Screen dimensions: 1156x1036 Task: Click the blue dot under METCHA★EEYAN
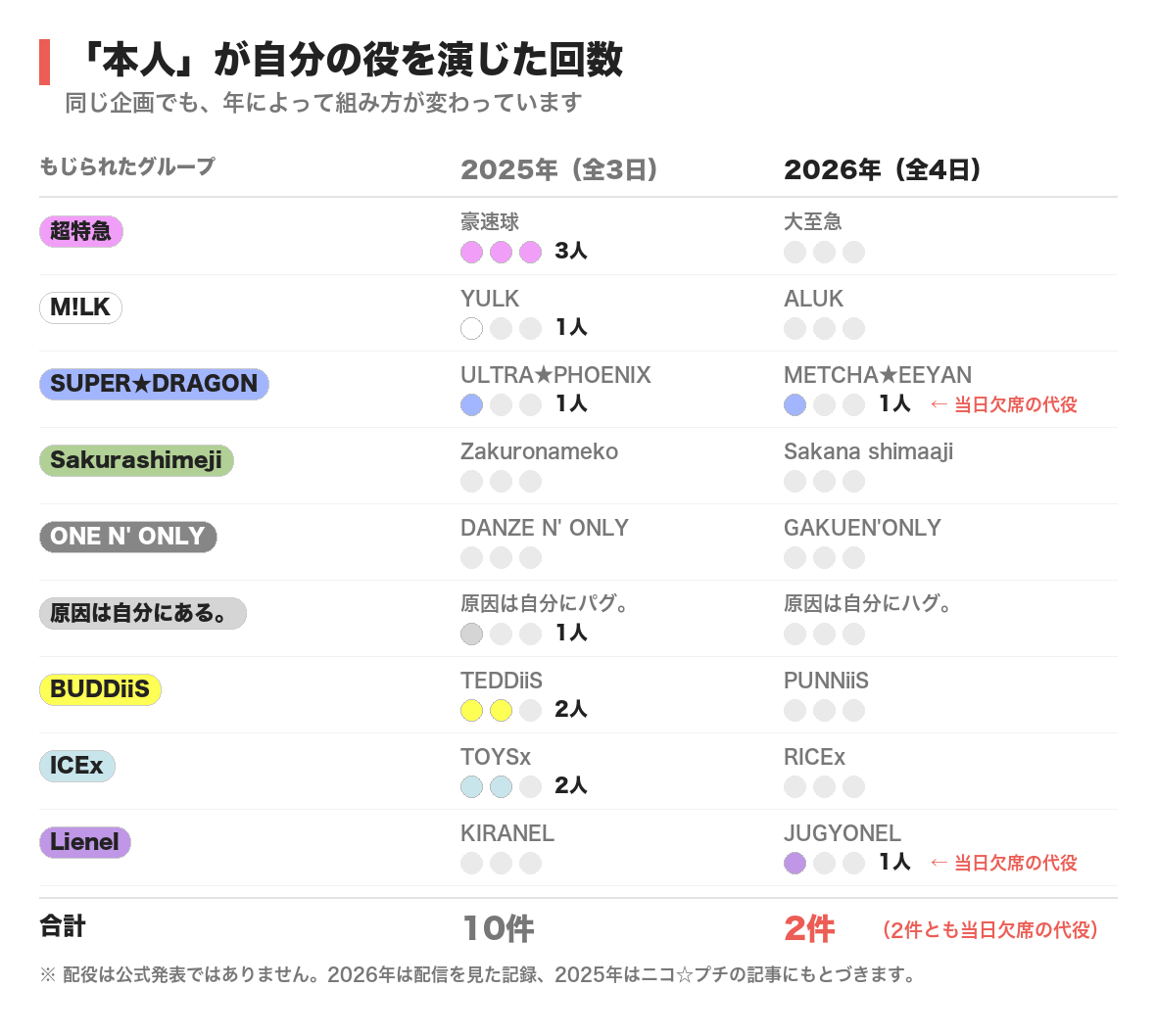pos(795,404)
